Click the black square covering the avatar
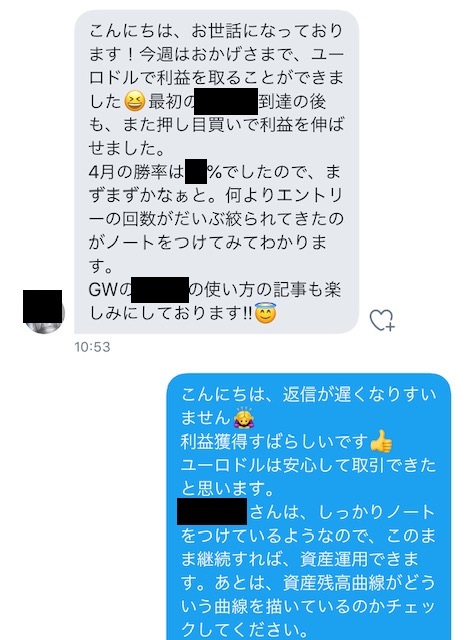Viewport: 468px width, 640px height. [x=42, y=306]
